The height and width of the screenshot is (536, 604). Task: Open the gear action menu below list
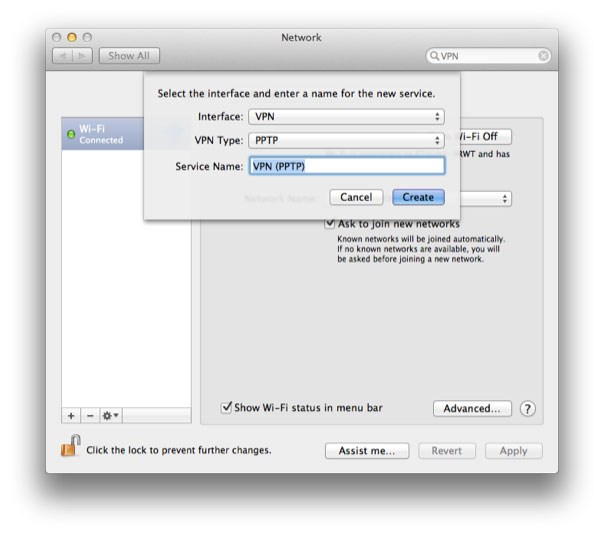click(x=111, y=416)
